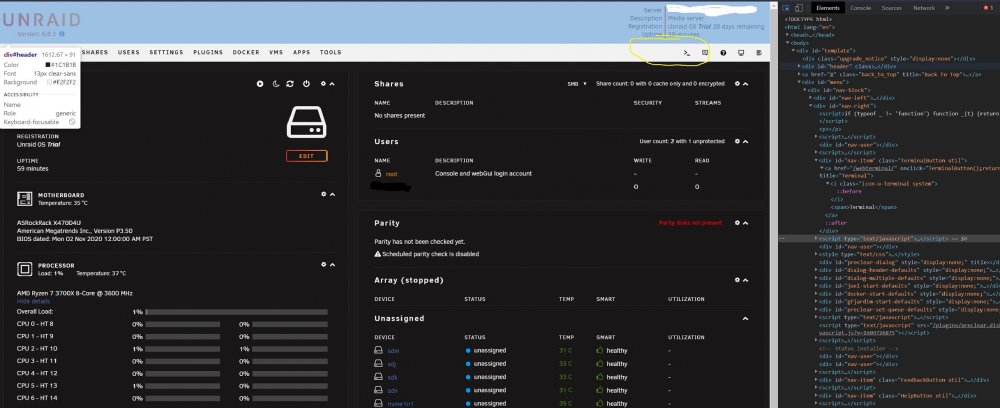Click the Reboot arrows icon
This screenshot has height=408, width=1000.
click(x=290, y=84)
